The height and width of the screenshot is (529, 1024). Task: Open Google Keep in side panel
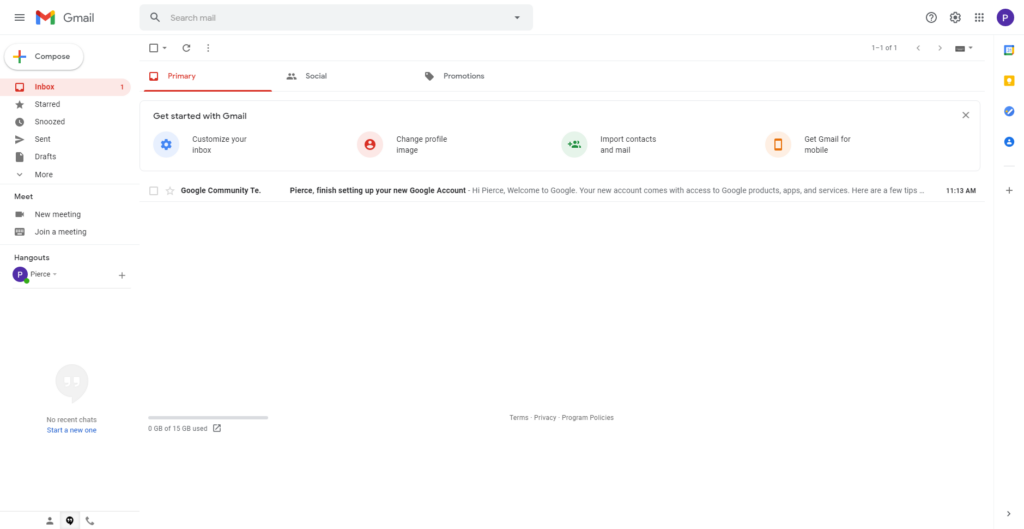click(1009, 80)
